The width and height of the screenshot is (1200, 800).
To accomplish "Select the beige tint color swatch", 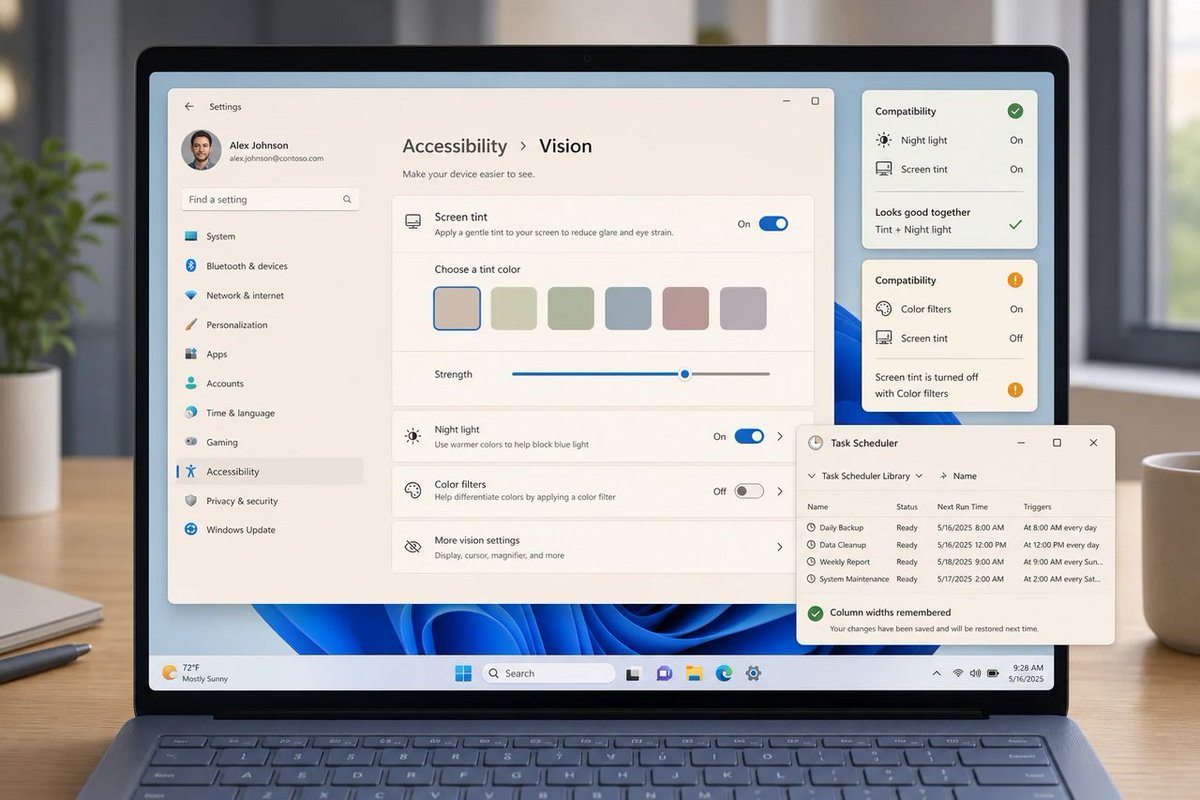I will point(457,308).
